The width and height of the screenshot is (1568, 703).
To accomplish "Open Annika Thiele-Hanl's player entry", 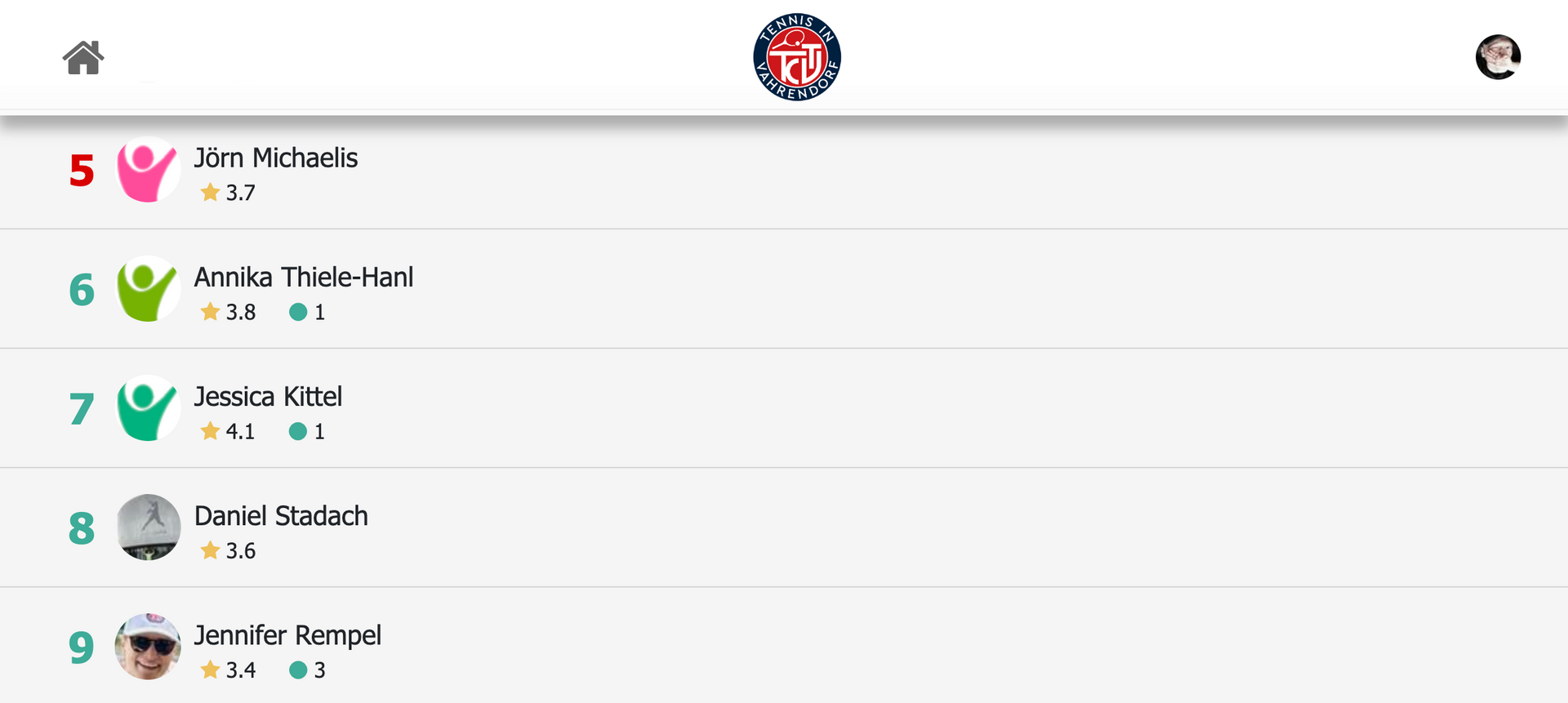I will pos(304,278).
